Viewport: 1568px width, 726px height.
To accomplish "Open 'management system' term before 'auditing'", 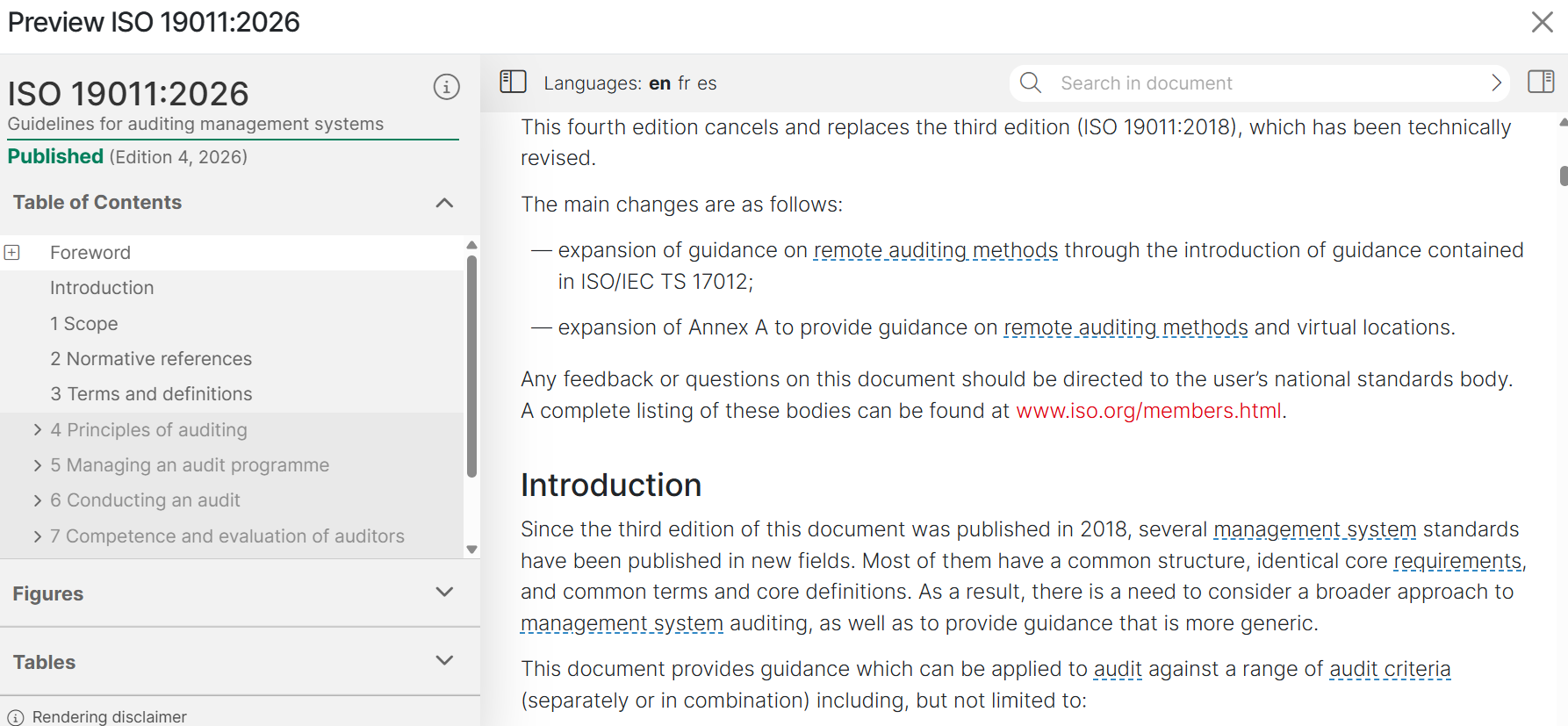I will click(x=622, y=623).
